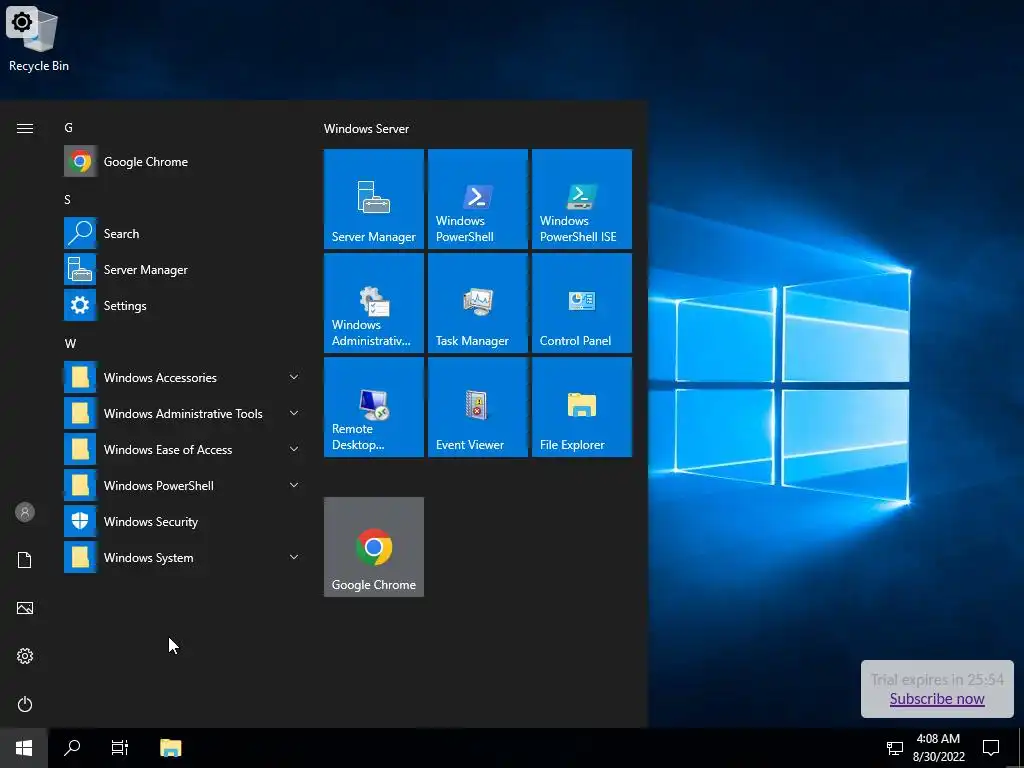Launch the Google Chrome tile
The width and height of the screenshot is (1024, 768).
[374, 547]
